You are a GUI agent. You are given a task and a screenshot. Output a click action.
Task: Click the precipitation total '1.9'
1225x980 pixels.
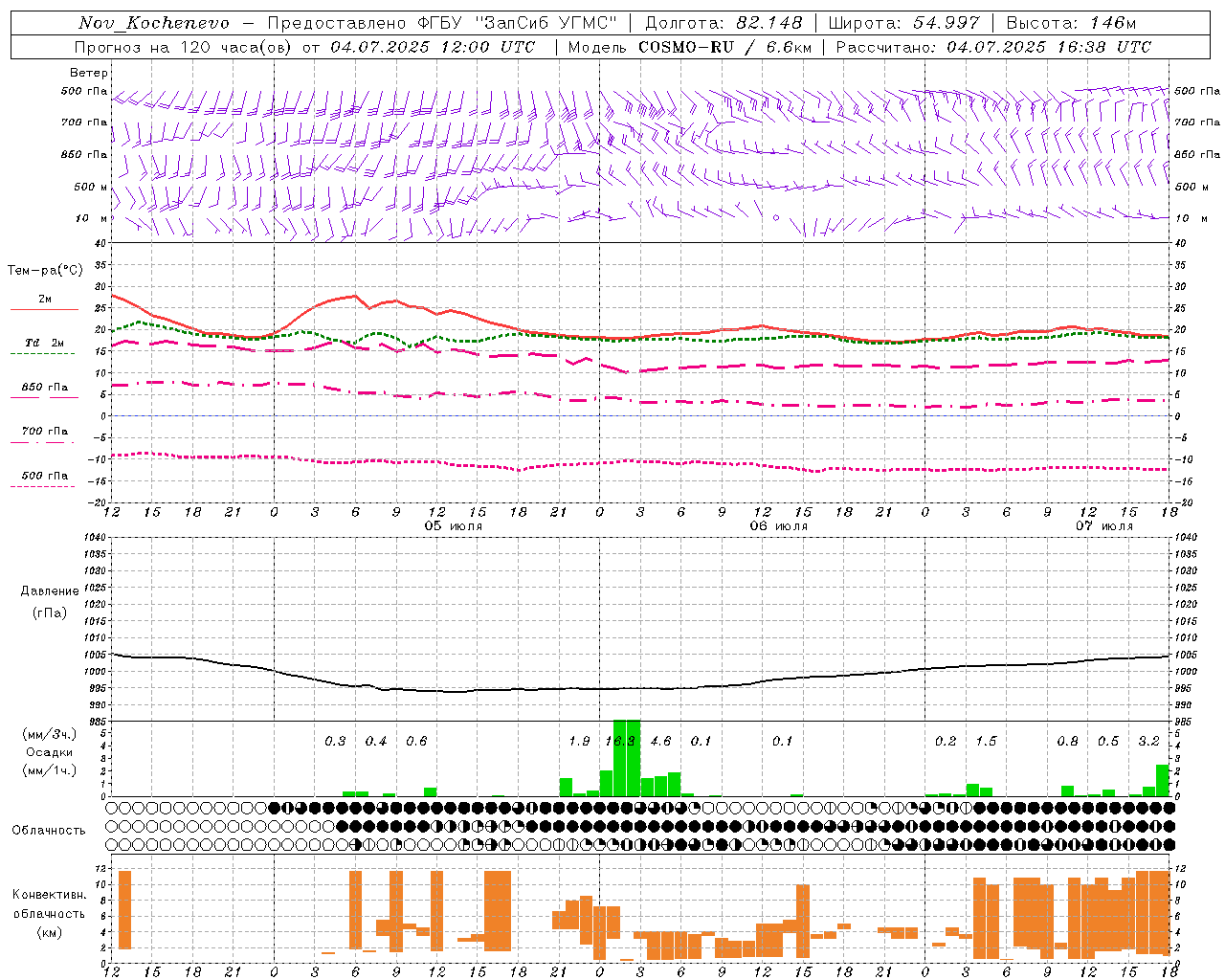[x=580, y=741]
